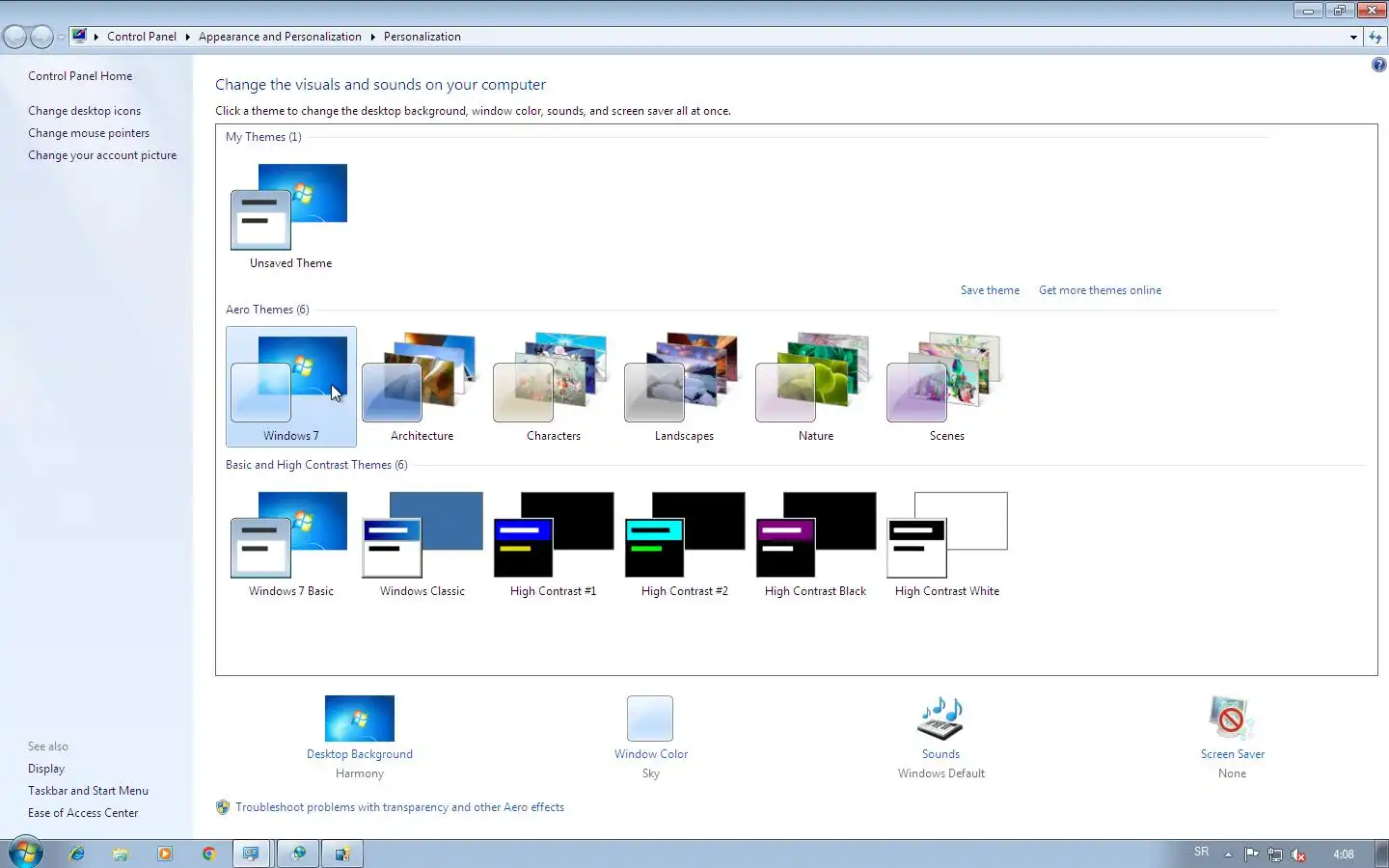The image size is (1389, 868).
Task: Expand arrow after Appearance and Personalization breadcrumb
Action: 372,37
